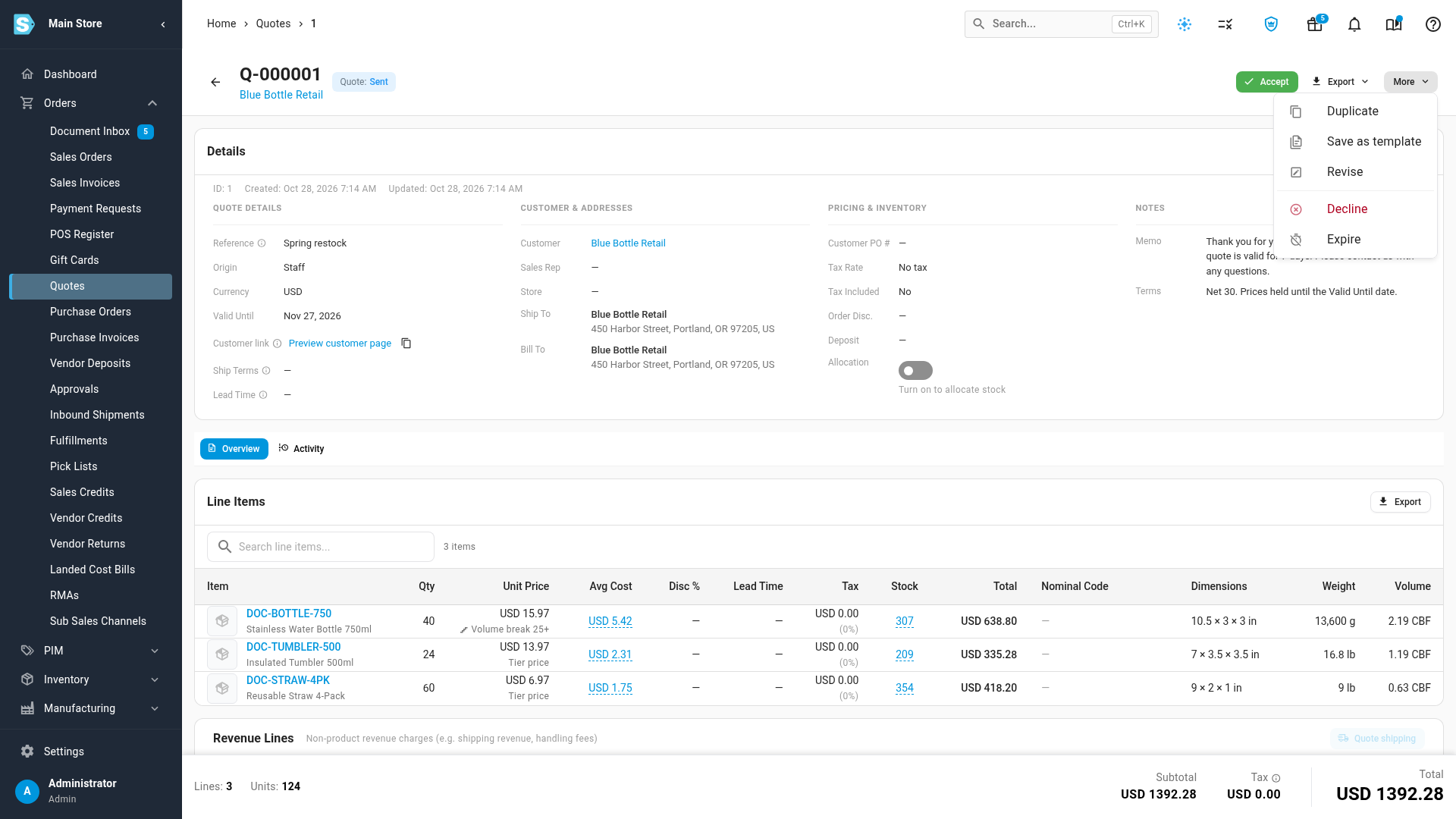Image resolution: width=1456 pixels, height=819 pixels.
Task: Click the AI assistant sparkle icon in header
Action: (x=1185, y=24)
